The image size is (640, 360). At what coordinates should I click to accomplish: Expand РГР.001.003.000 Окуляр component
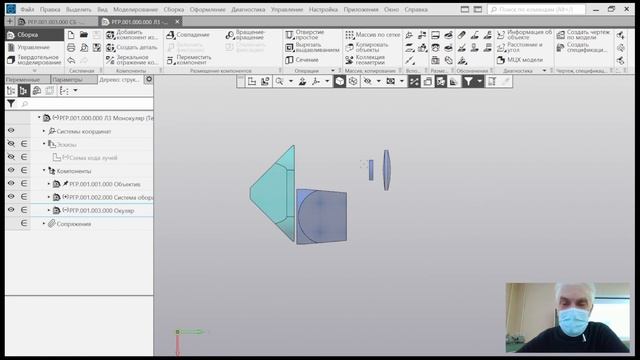[49, 210]
